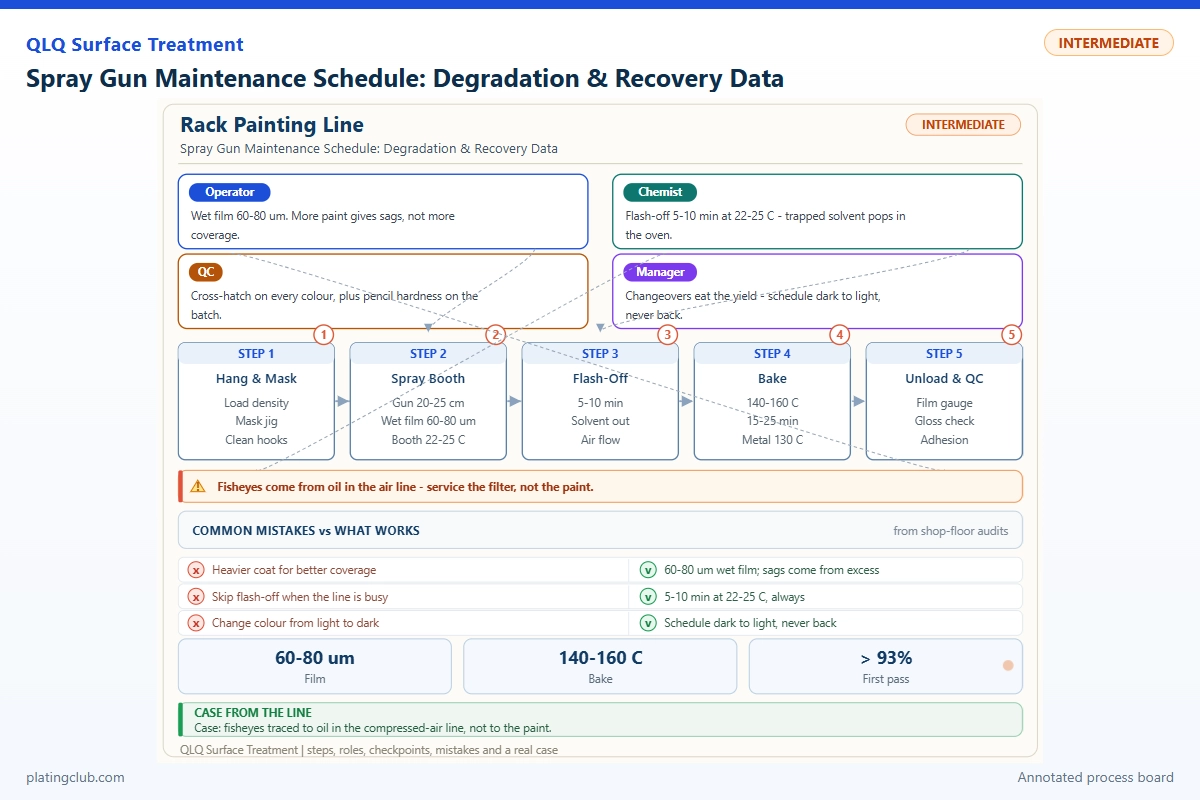1200x800 pixels.
Task: Open the STEP 5 Unload & QC card
Action: [944, 401]
